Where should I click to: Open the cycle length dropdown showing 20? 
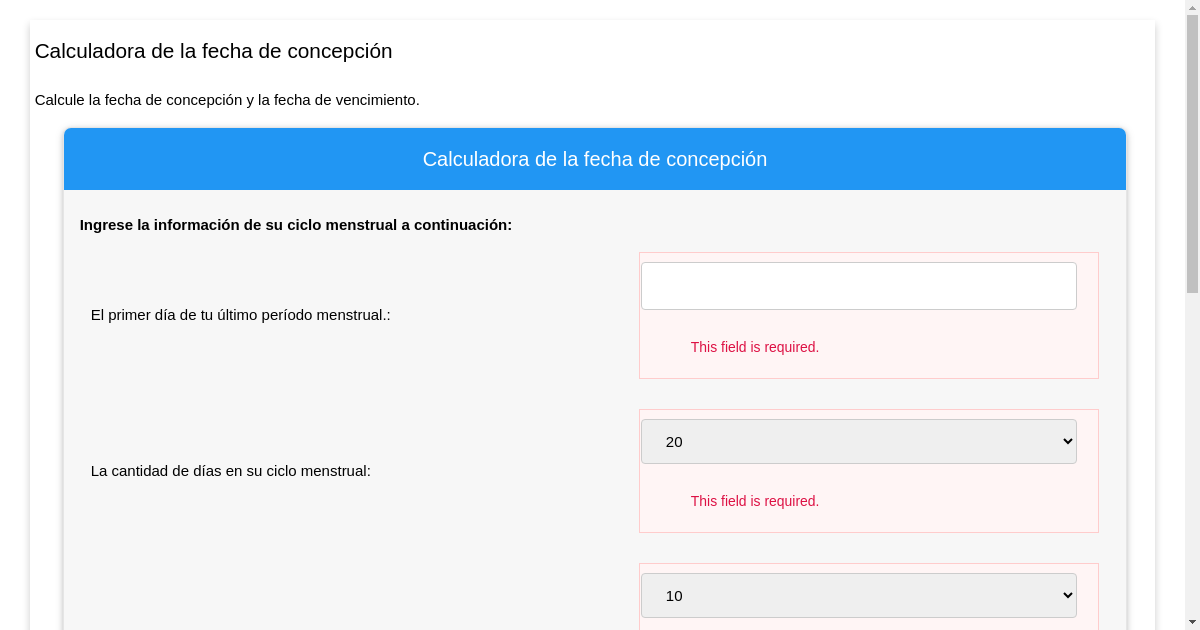pos(858,441)
